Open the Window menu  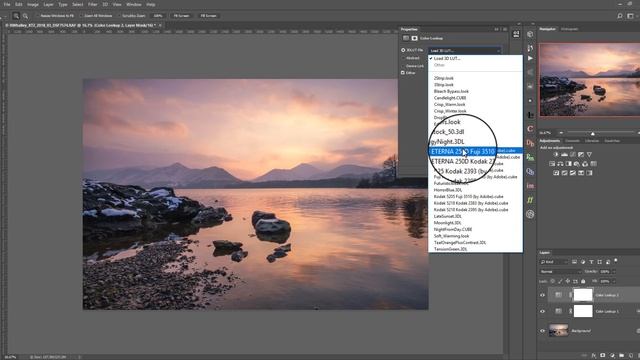coord(133,4)
